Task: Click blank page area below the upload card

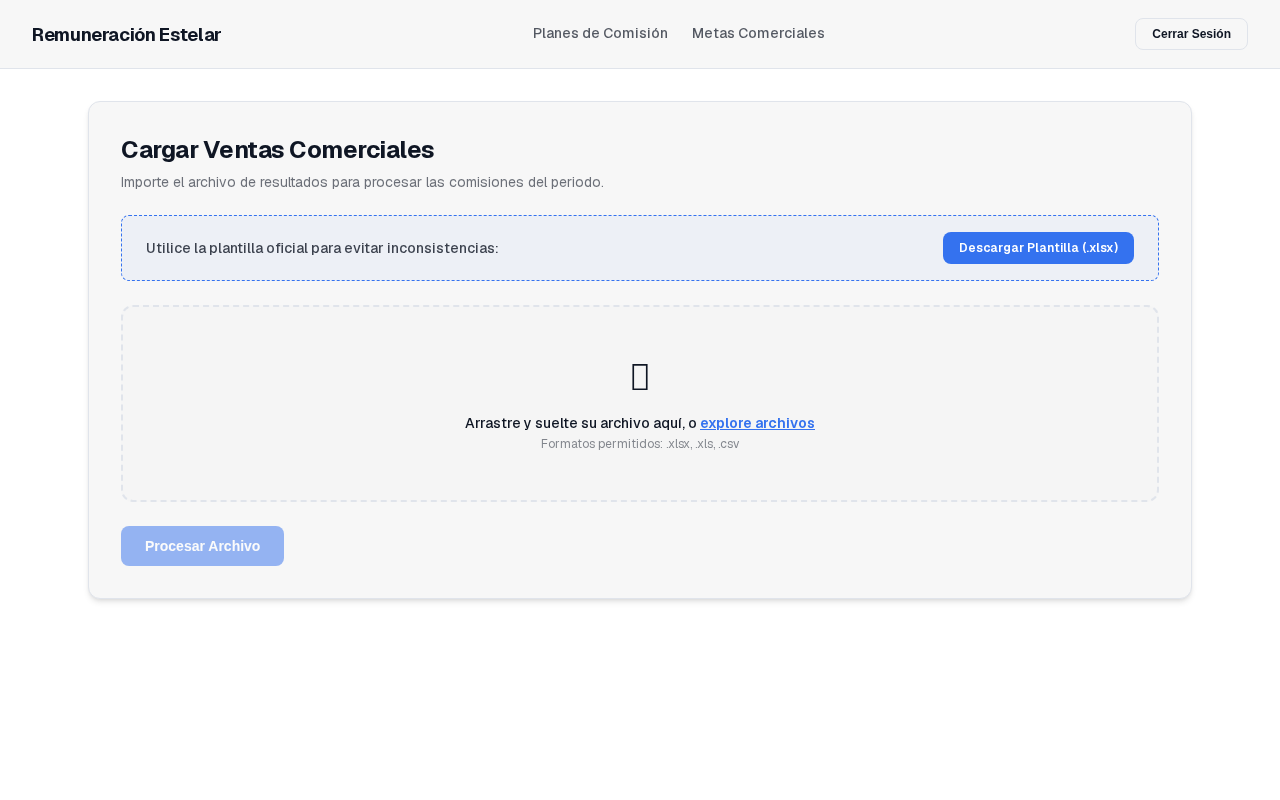Action: coord(640,700)
